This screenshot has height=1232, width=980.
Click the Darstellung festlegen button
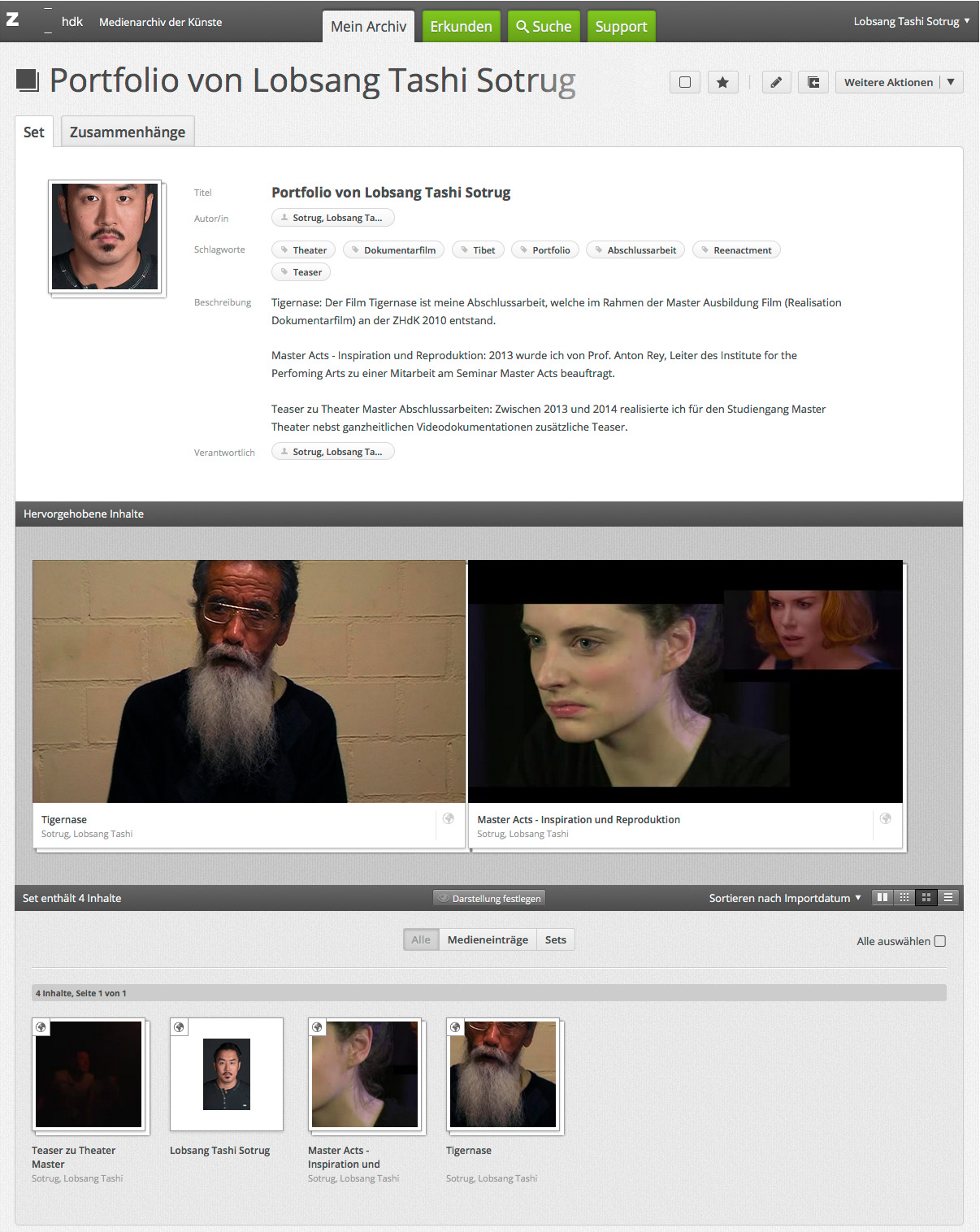pos(489,898)
